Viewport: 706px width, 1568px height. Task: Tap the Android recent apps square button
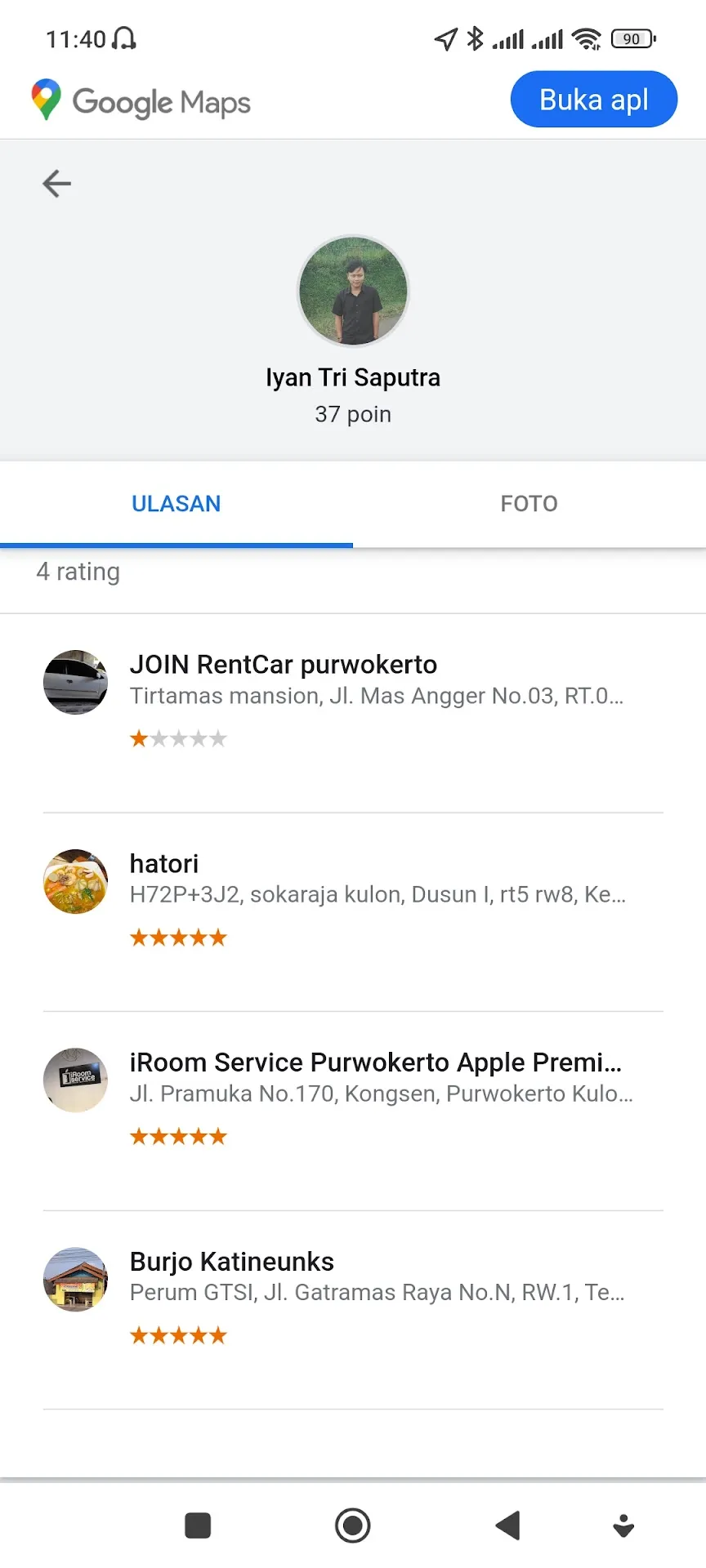coord(198,1525)
